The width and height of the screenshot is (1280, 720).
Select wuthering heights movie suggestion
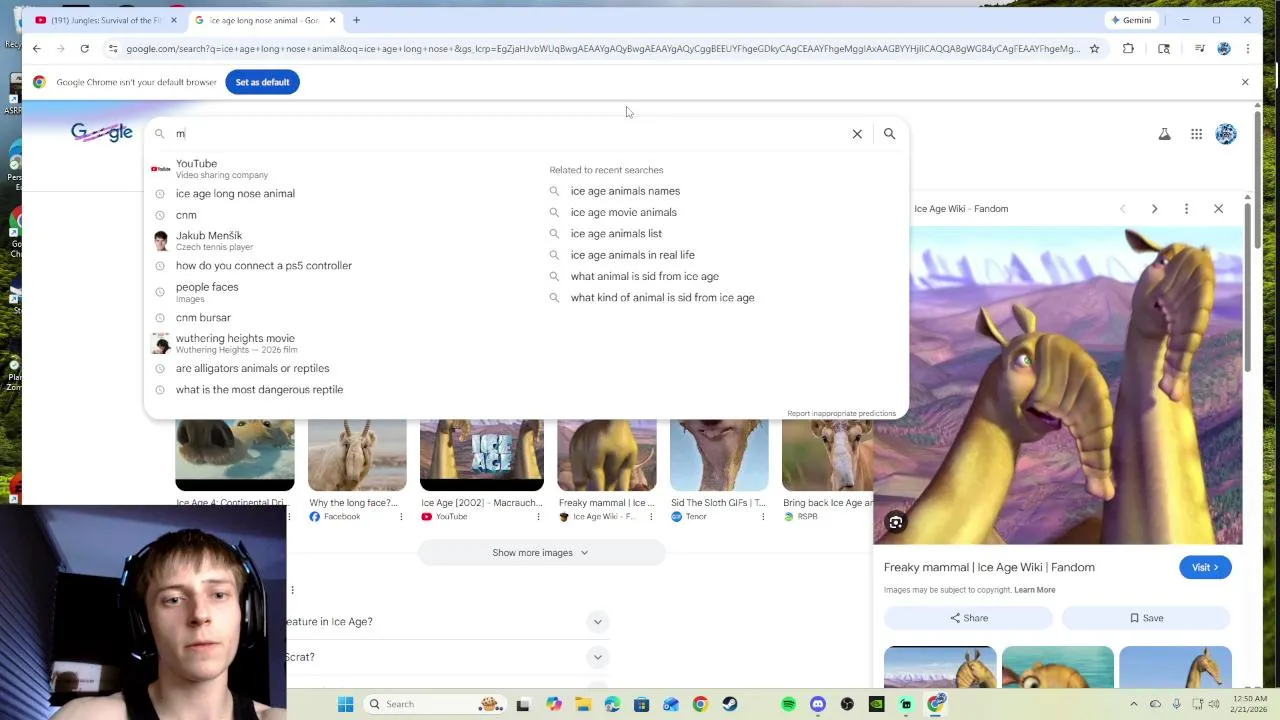point(340,343)
